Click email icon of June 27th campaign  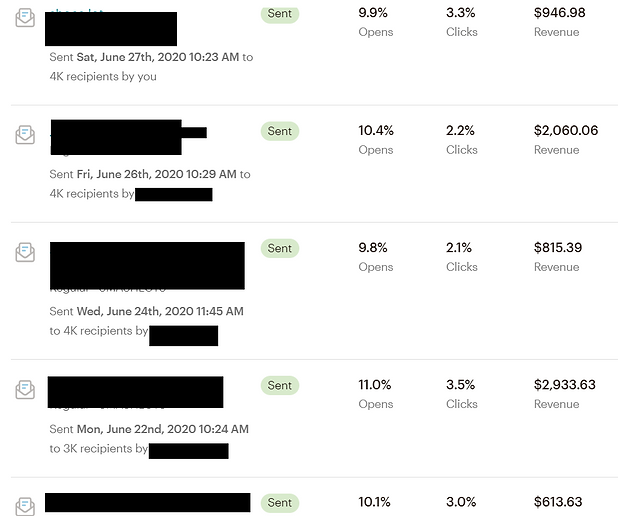[x=25, y=18]
